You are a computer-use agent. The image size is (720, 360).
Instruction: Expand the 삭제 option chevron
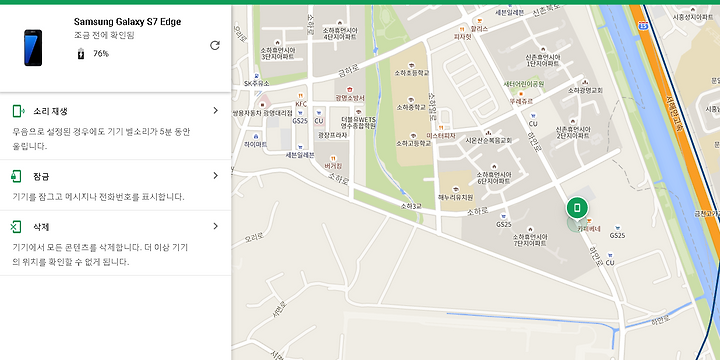215,226
